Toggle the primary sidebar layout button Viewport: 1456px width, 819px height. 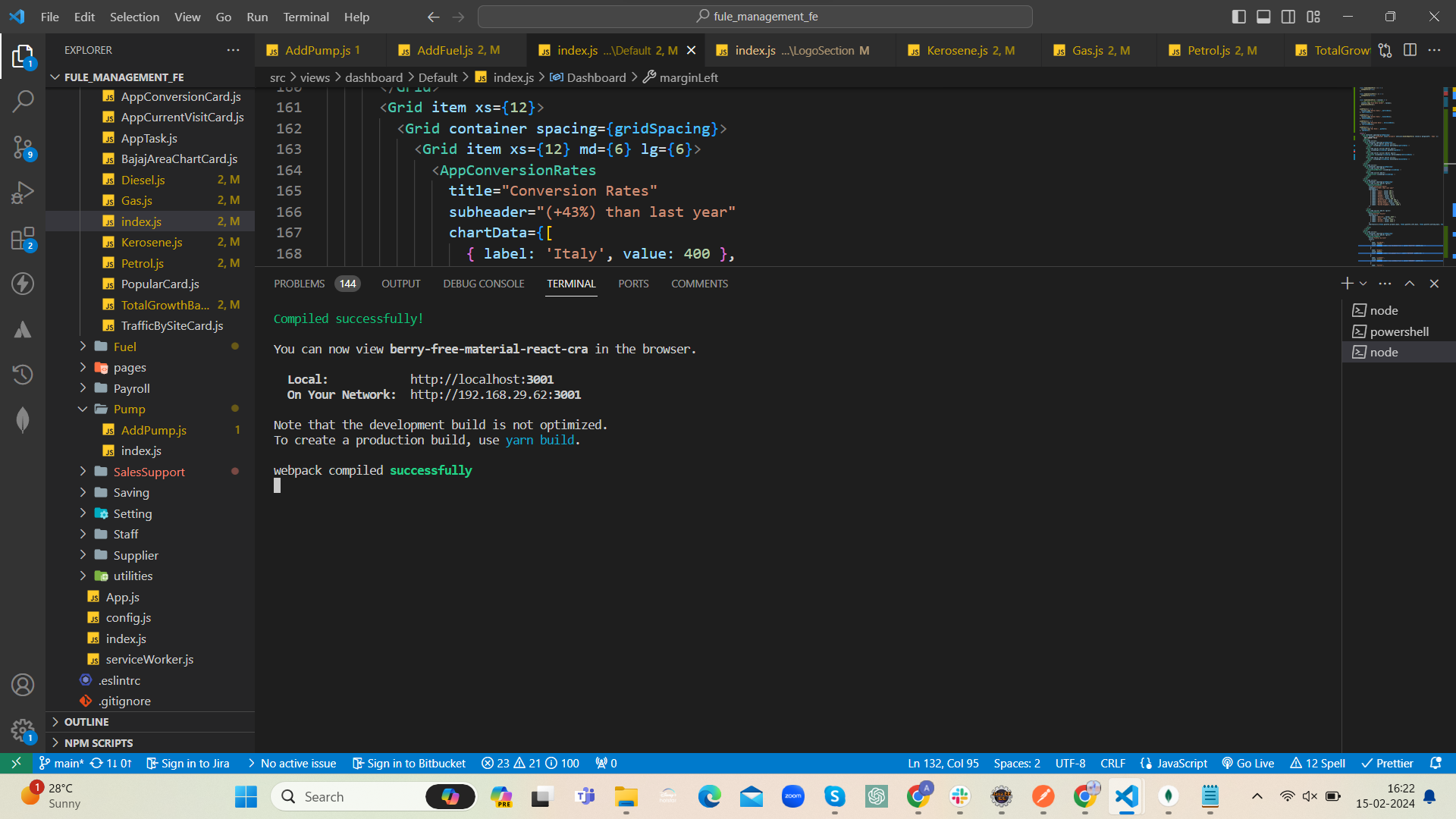coord(1239,17)
